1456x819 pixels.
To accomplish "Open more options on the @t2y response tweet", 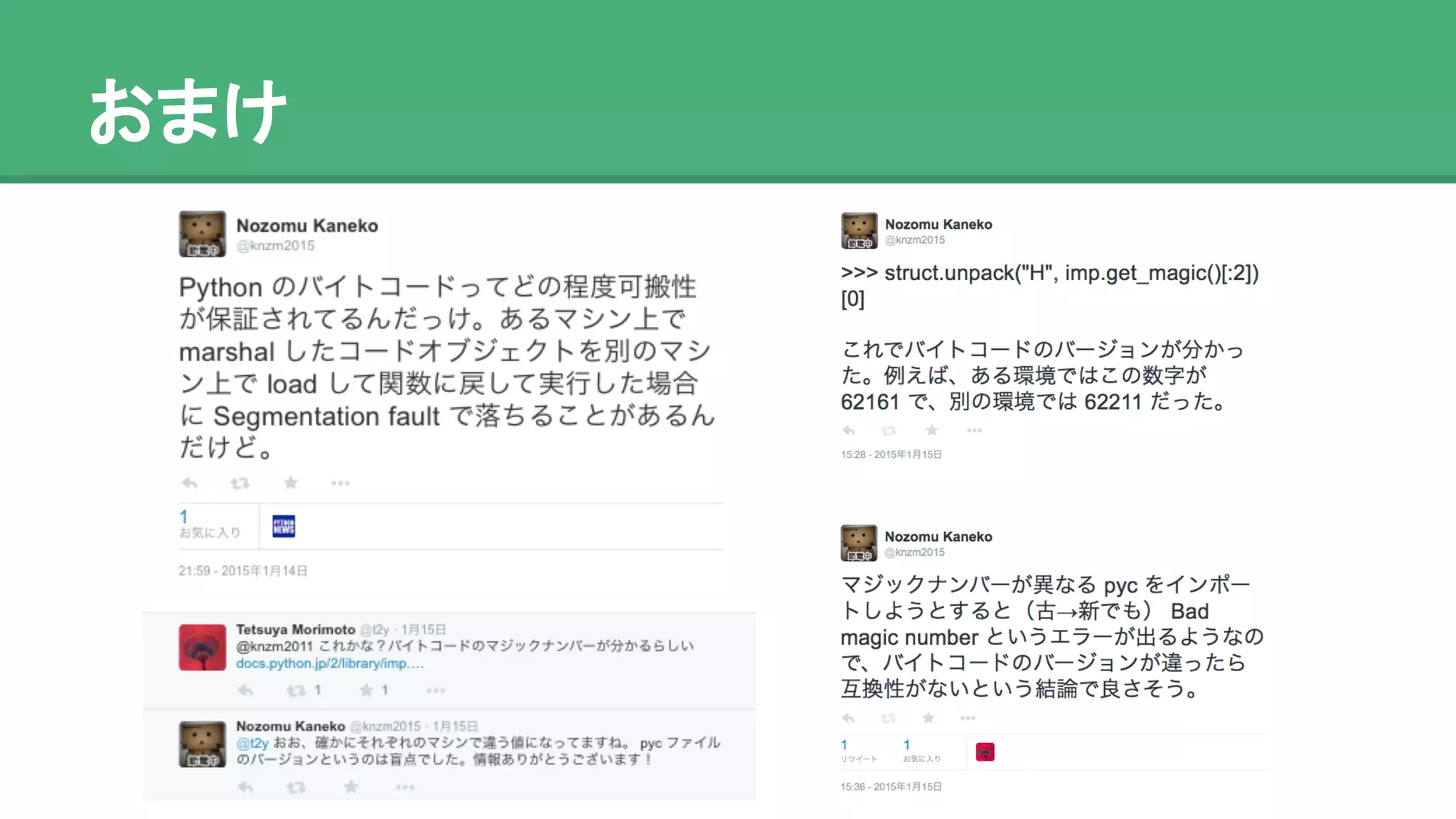I will click(x=405, y=787).
